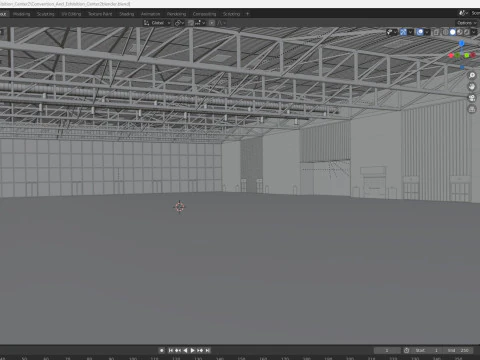This screenshot has height=360, width=480.
Task: Play the animation forward
Action: pyautogui.click(x=192, y=350)
